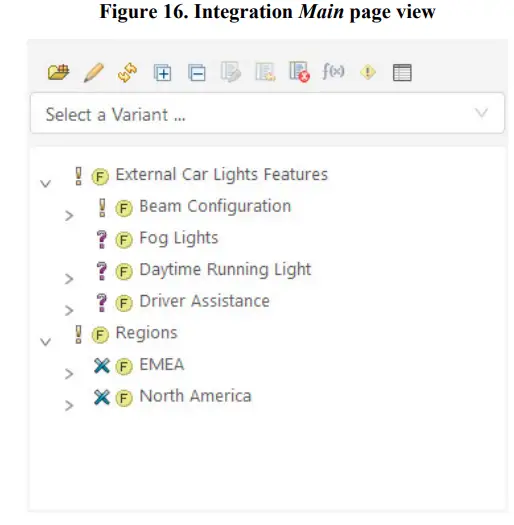Expand the Daytime Running Light node

pyautogui.click(x=69, y=279)
